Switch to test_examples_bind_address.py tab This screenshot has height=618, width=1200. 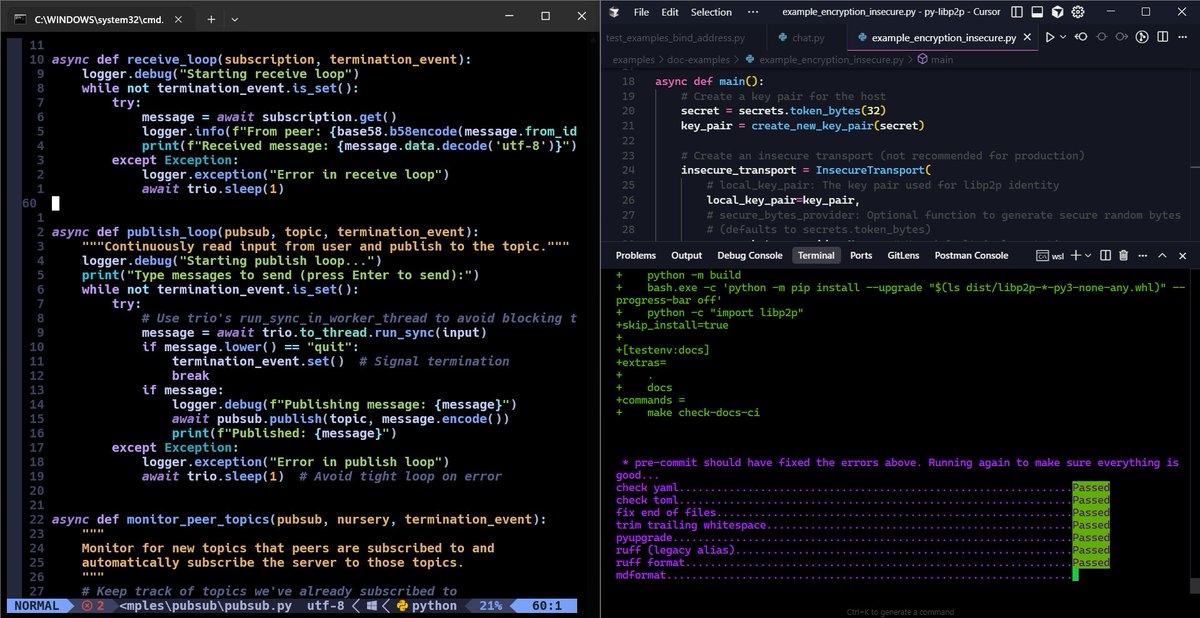[x=676, y=38]
